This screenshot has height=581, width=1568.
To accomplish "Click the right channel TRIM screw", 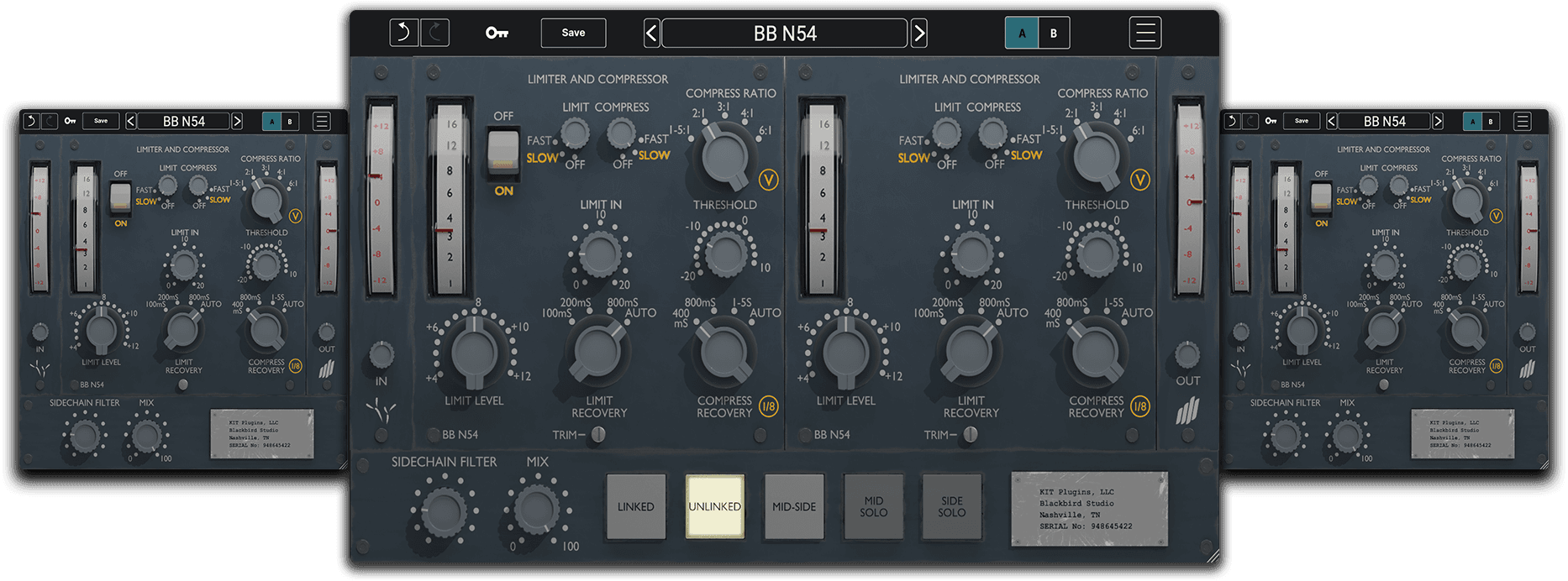I will coord(971,434).
